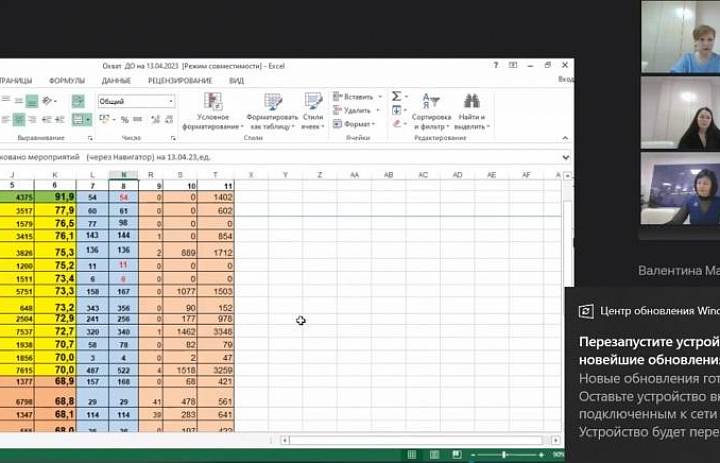Viewport: 720px width, 463px height.
Task: Open Найти и выделить menu
Action: click(x=472, y=111)
